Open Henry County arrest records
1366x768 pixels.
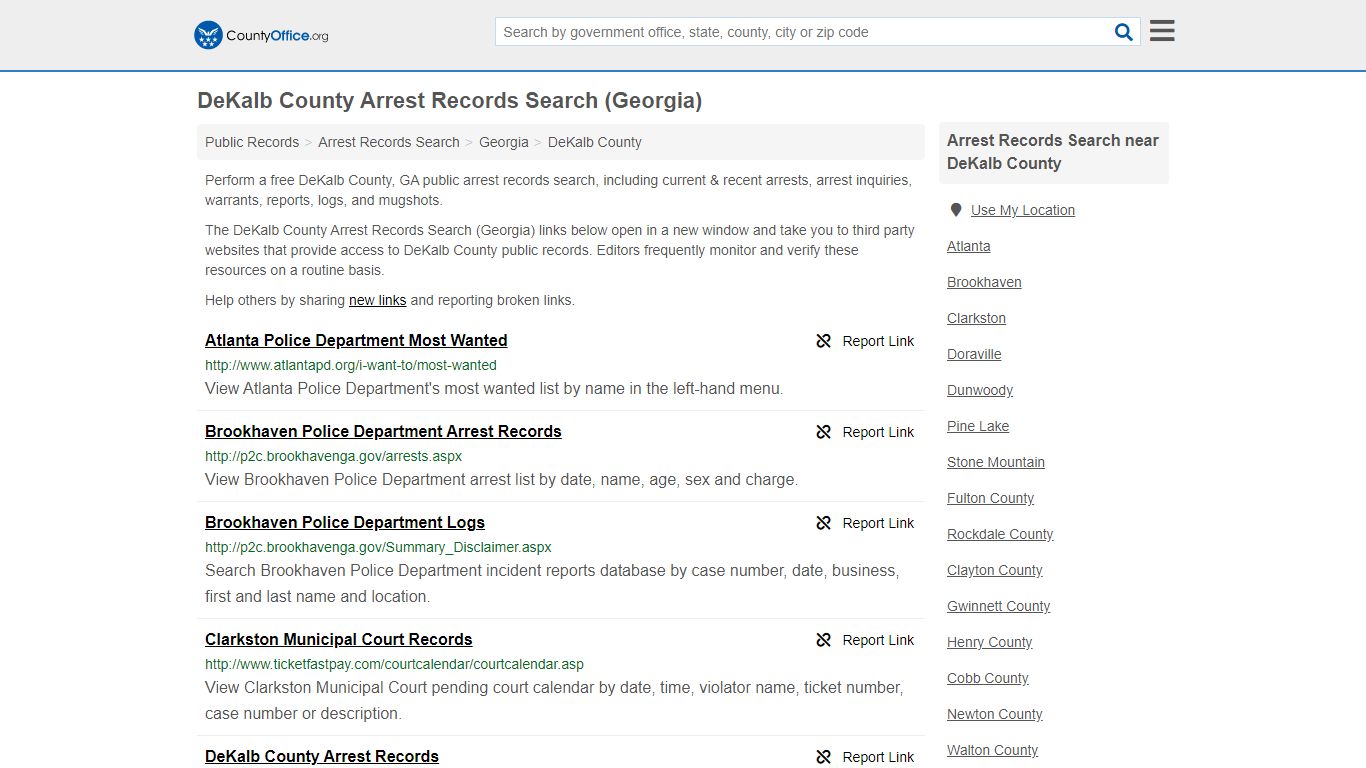point(990,642)
